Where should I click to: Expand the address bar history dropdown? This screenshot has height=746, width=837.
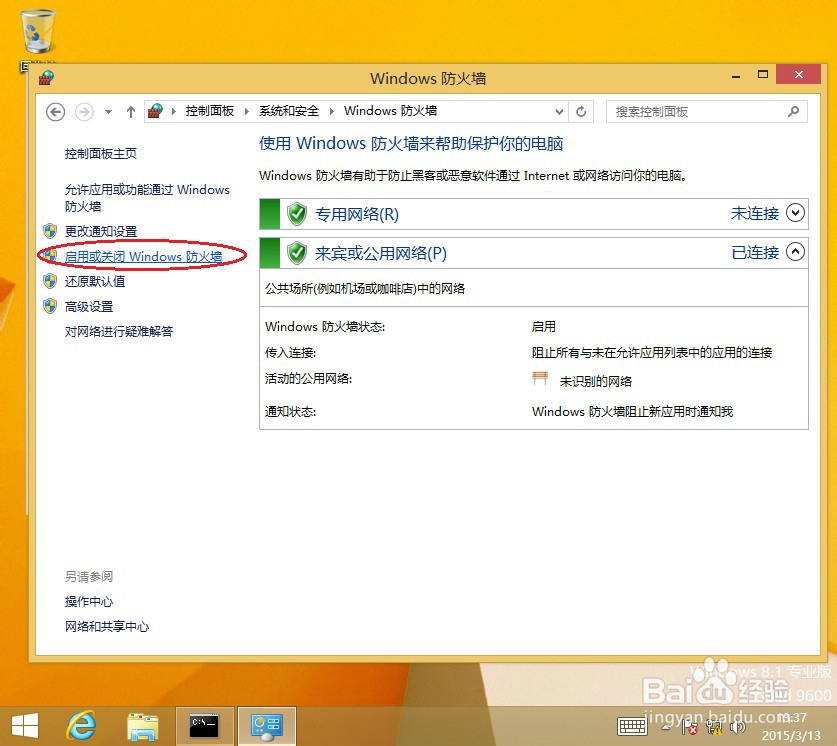[559, 112]
